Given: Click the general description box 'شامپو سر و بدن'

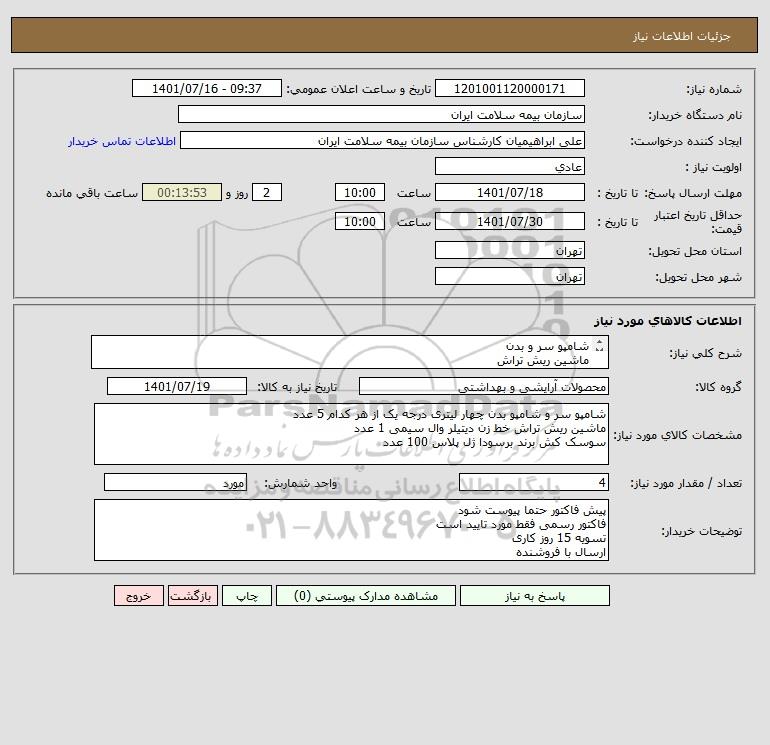Looking at the screenshot, I should [x=350, y=352].
